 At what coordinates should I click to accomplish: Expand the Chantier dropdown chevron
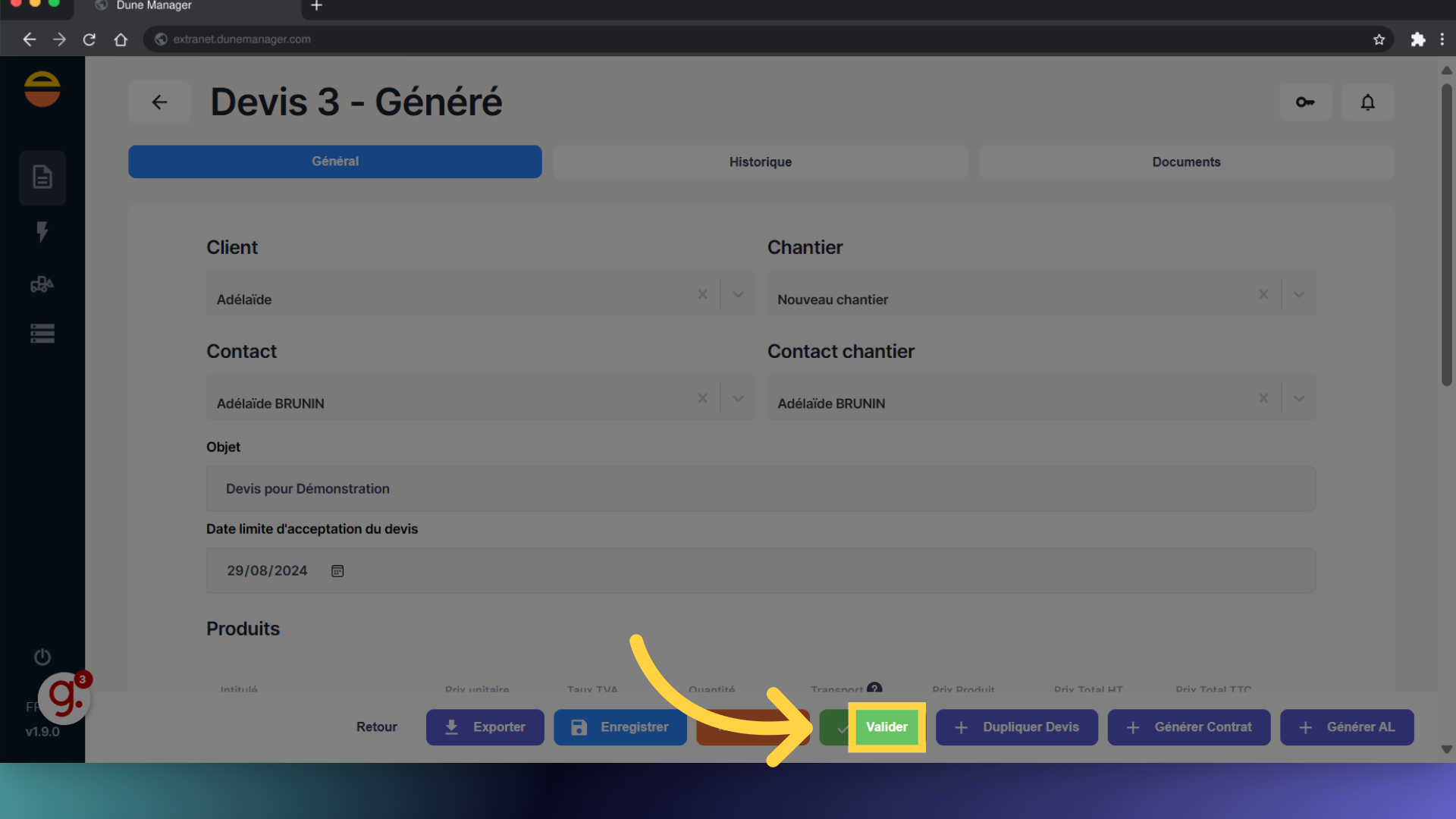click(x=1299, y=294)
